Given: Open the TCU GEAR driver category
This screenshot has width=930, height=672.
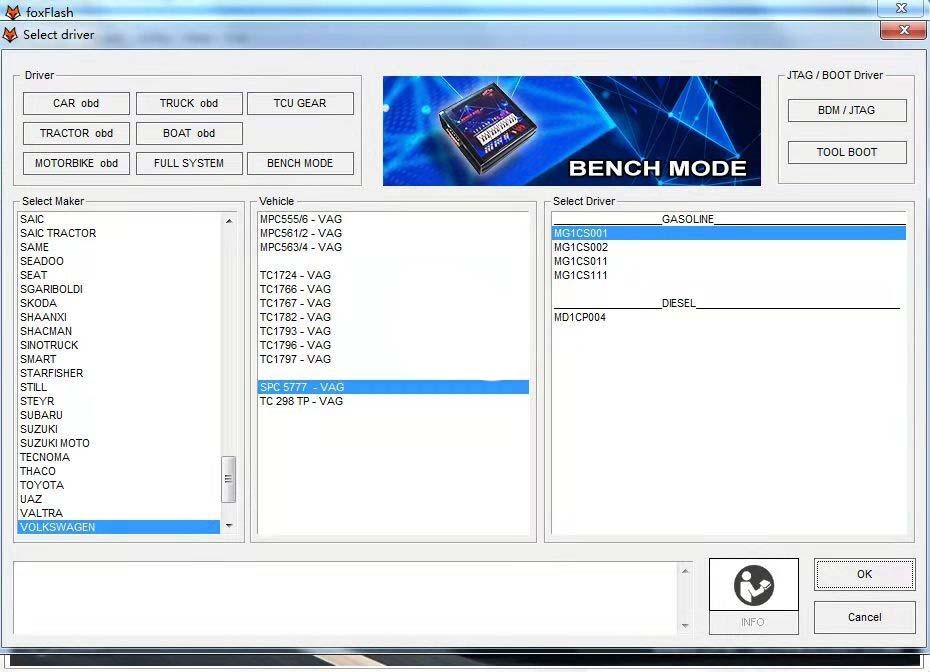Looking at the screenshot, I should click(x=300, y=103).
